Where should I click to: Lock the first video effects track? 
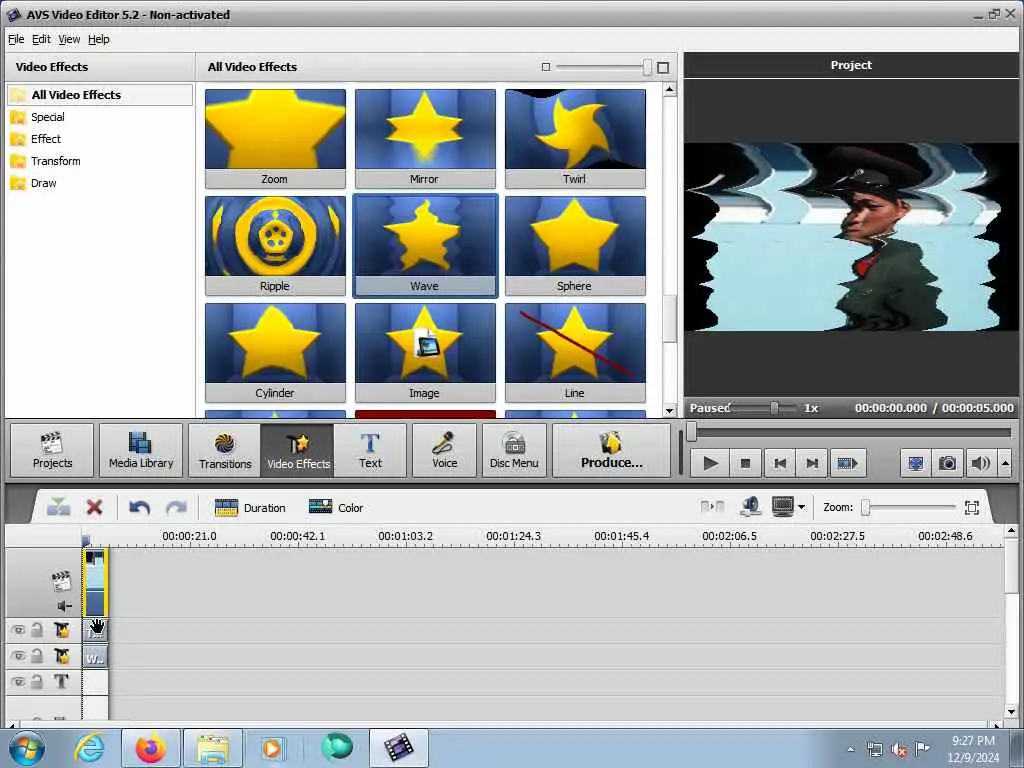coord(37,630)
